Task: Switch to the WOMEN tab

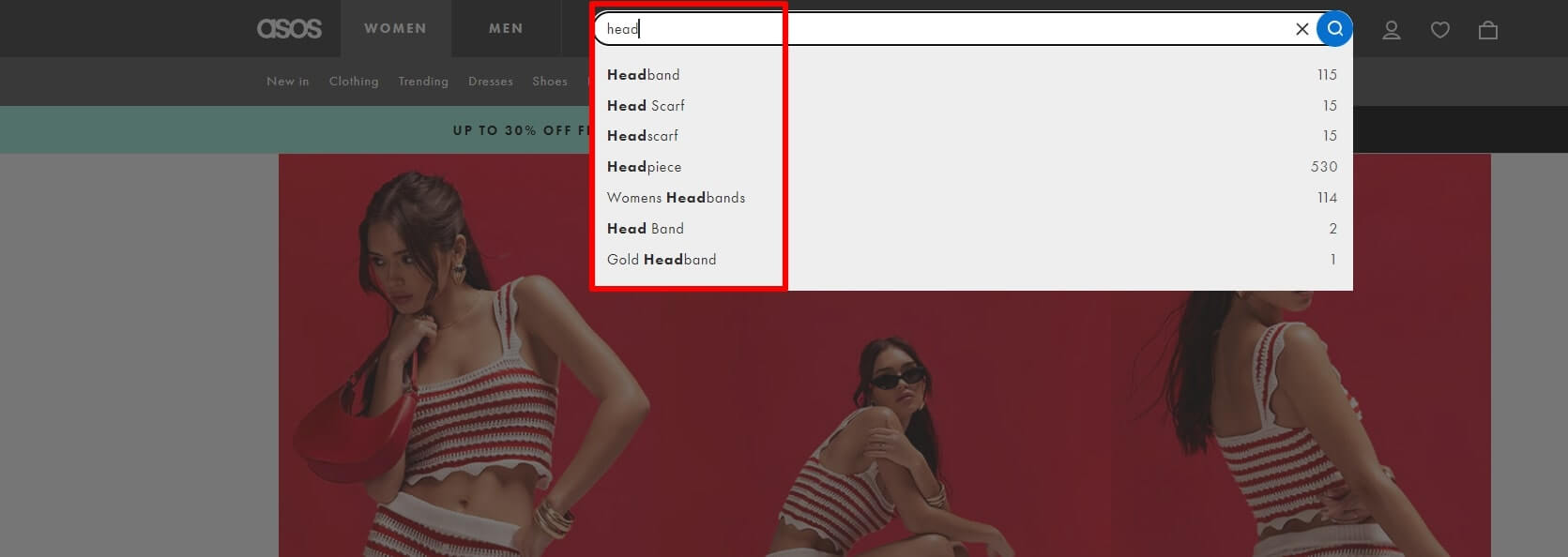Action: coord(395,29)
